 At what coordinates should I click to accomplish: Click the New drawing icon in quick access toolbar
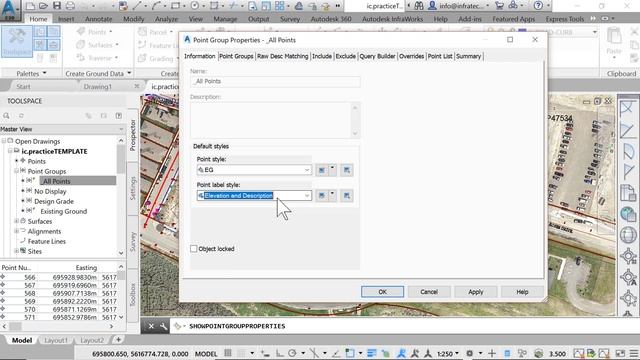[30, 6]
